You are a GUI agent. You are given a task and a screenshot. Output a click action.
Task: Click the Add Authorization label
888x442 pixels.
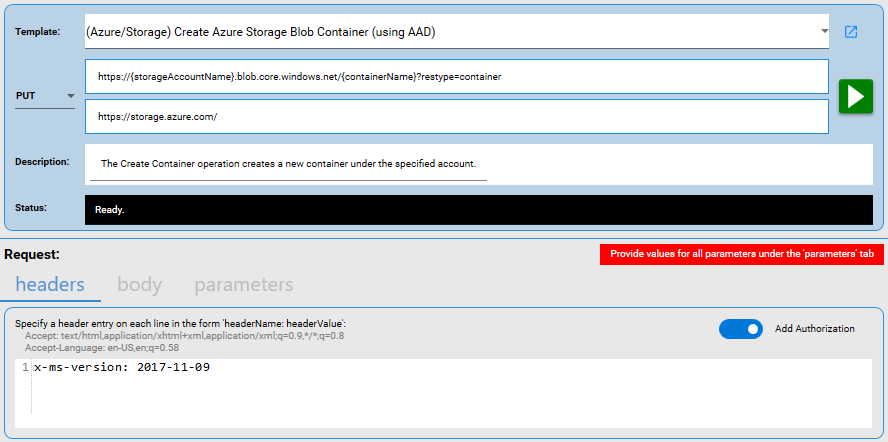pos(814,329)
